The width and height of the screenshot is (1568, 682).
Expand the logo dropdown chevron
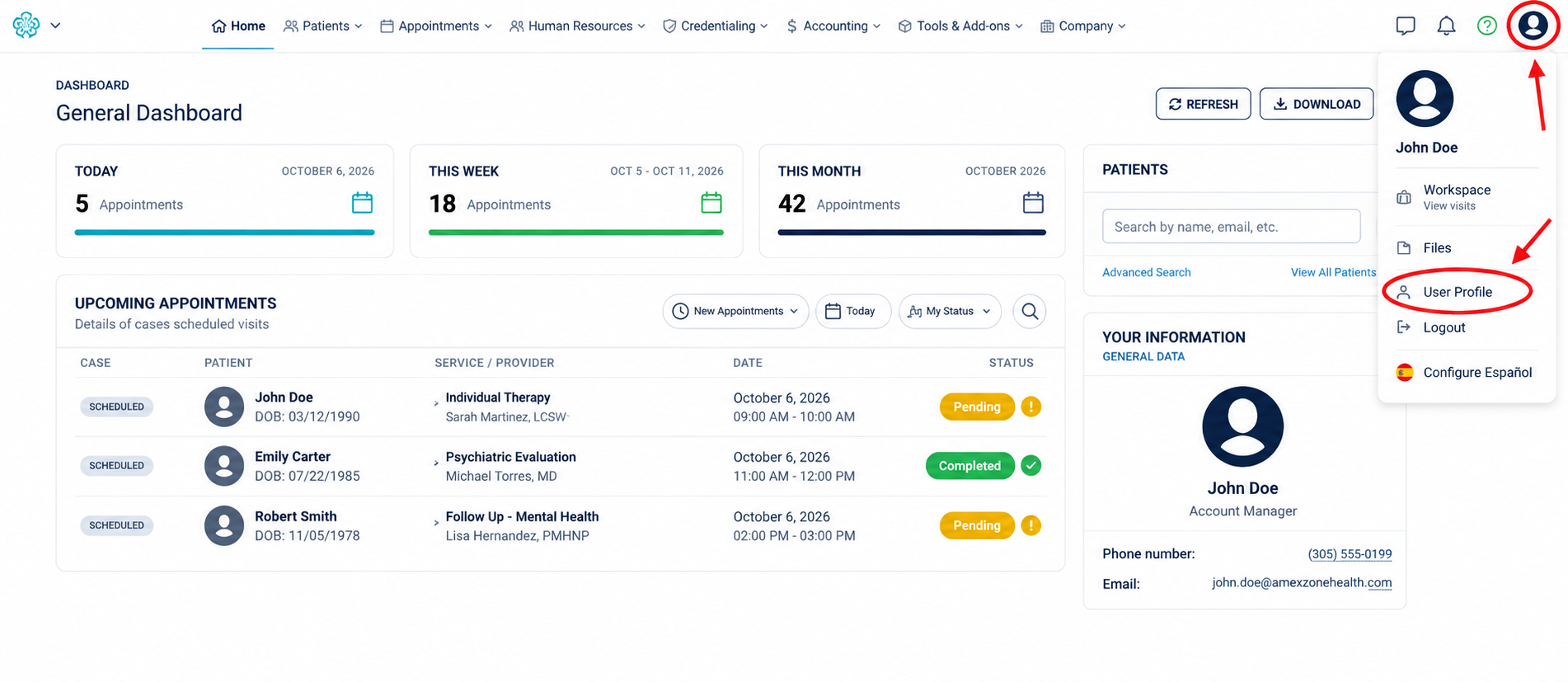coord(55,26)
